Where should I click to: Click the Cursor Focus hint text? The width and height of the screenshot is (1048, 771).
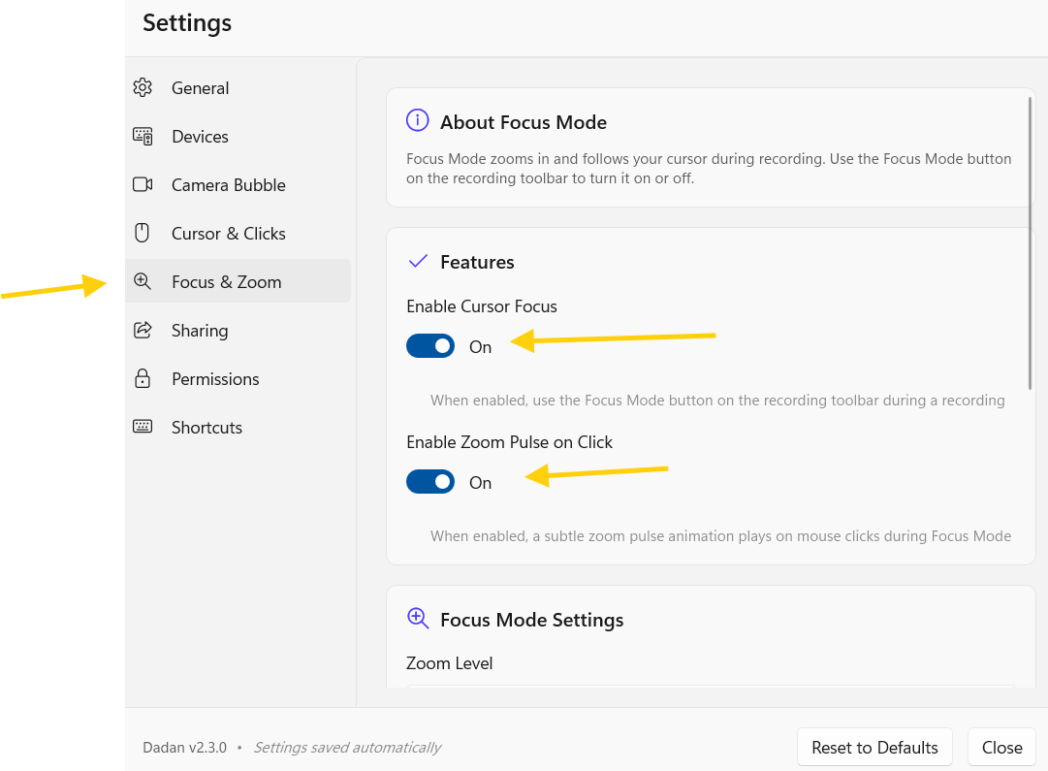pos(717,400)
